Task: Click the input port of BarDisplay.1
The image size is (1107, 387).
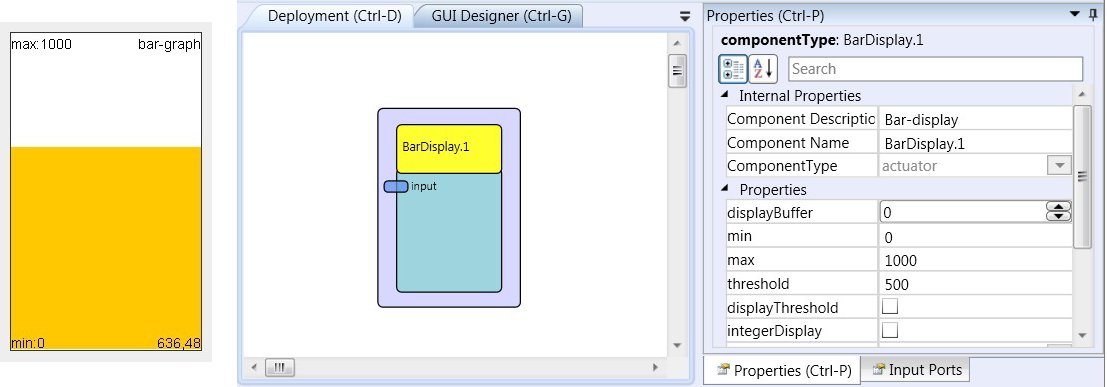Action: [x=396, y=186]
